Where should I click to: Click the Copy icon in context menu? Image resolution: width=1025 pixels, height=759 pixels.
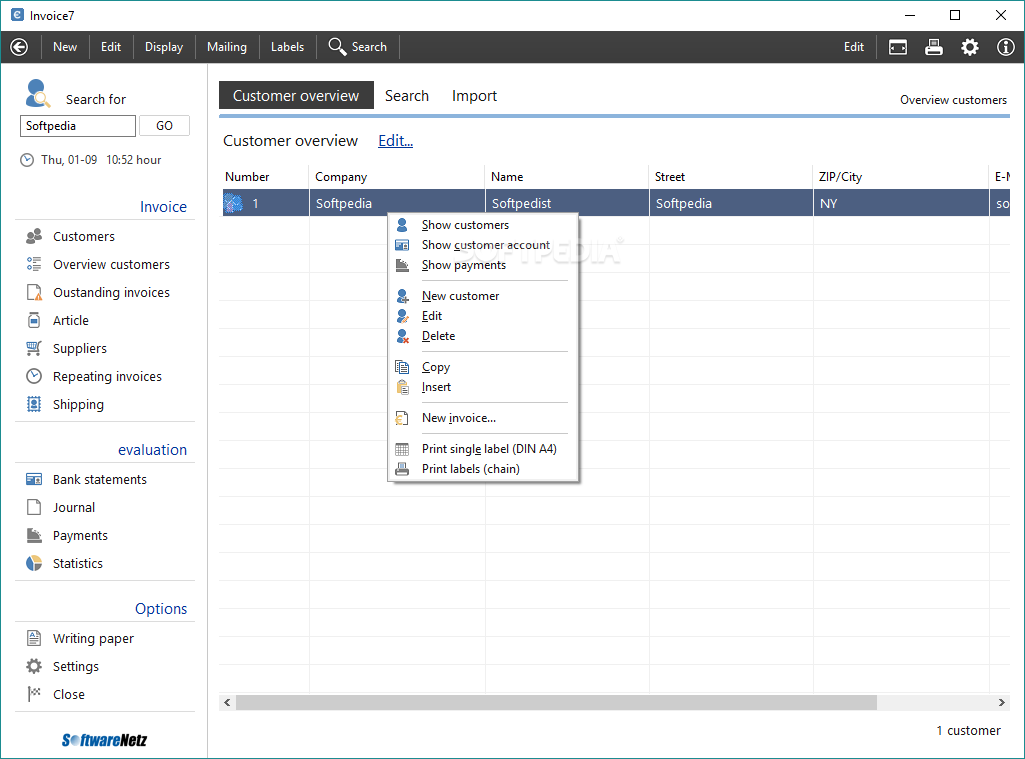[403, 367]
